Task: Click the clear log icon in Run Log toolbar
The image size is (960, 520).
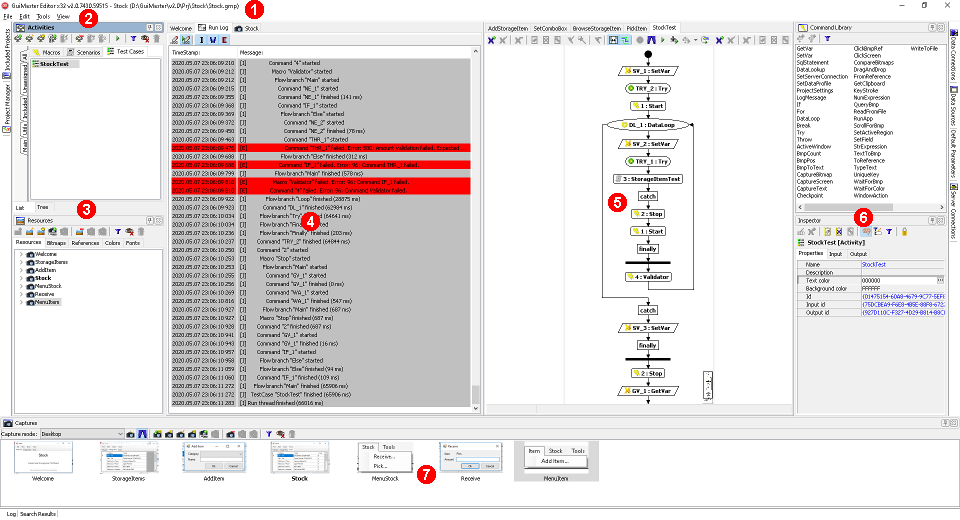Action: coord(176,40)
